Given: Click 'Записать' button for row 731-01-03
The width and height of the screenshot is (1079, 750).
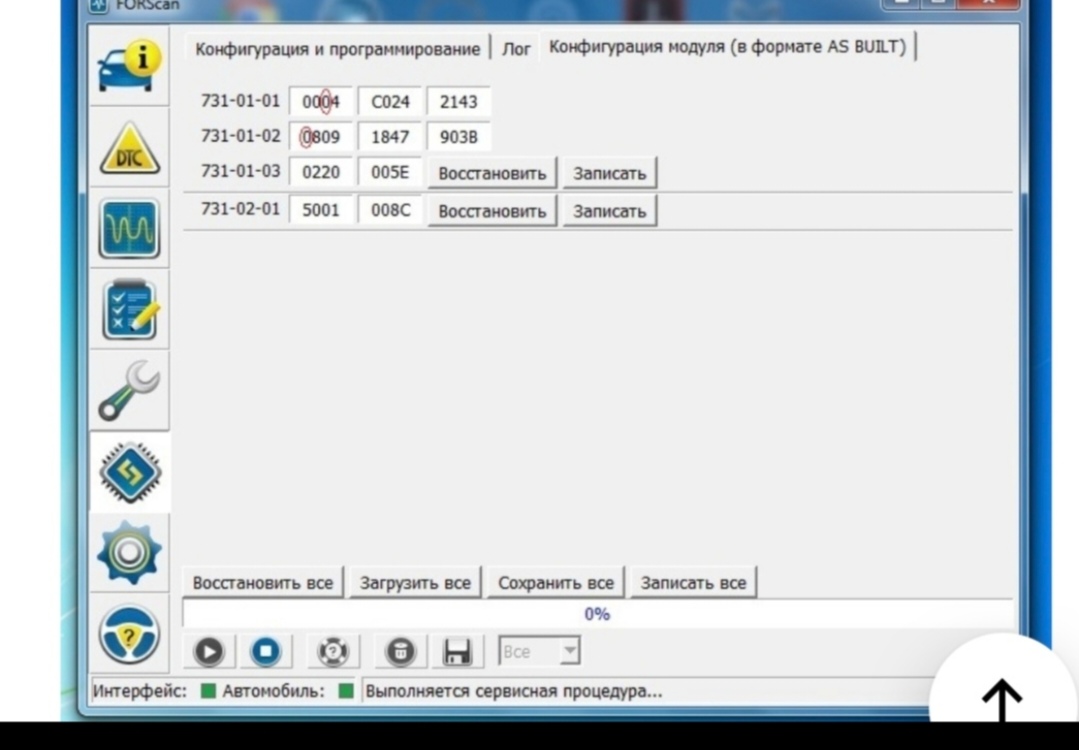Looking at the screenshot, I should [x=609, y=173].
